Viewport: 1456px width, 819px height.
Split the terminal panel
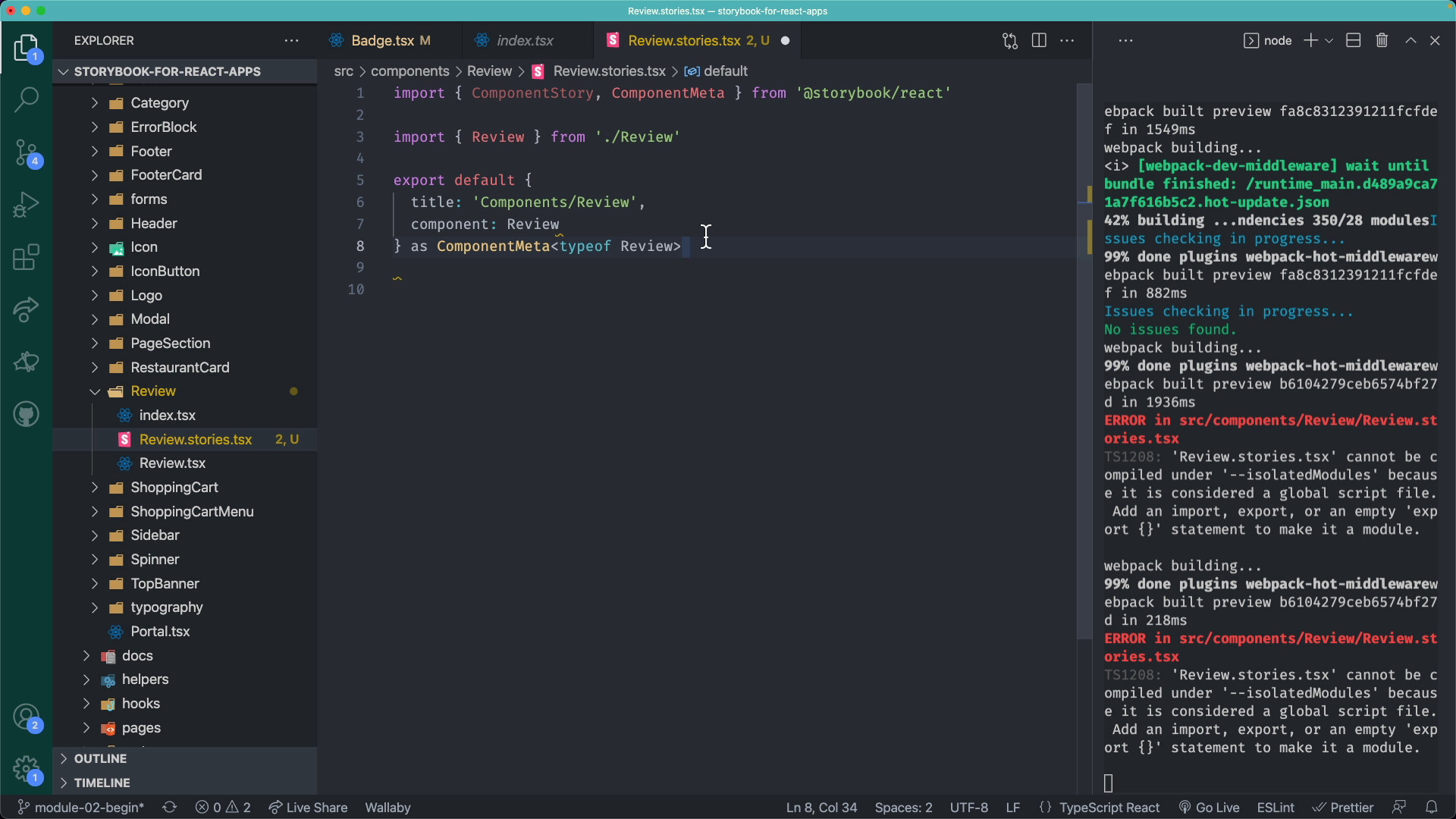click(x=1353, y=40)
